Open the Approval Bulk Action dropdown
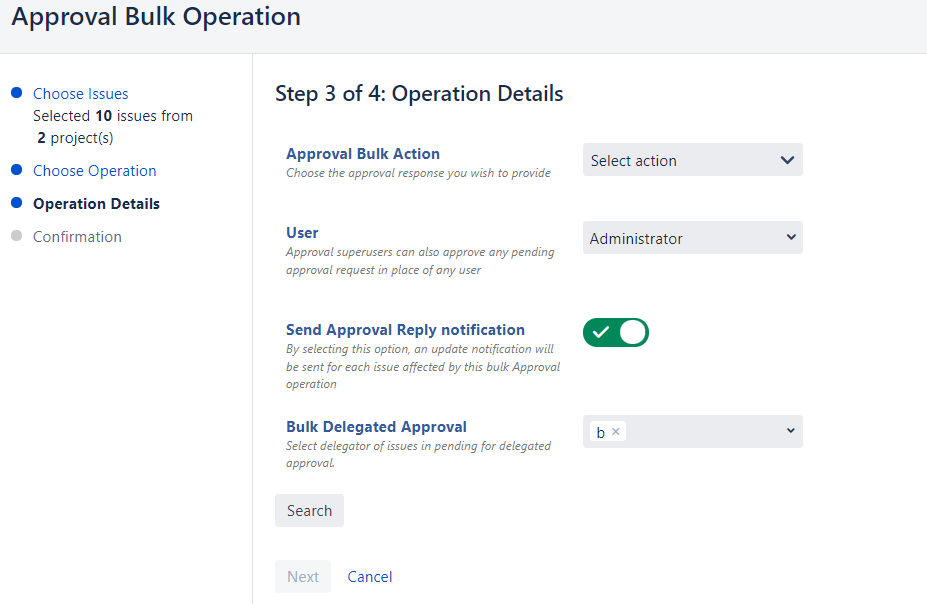Image resolution: width=927 pixels, height=604 pixels. pos(692,160)
